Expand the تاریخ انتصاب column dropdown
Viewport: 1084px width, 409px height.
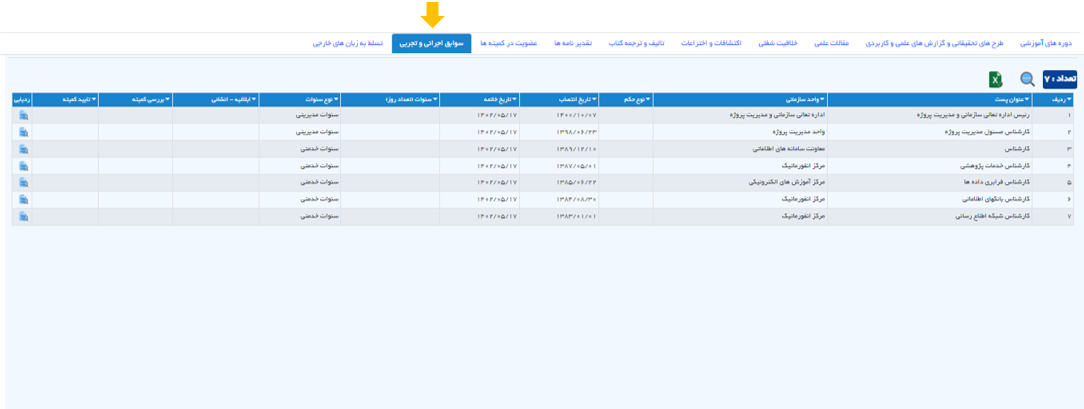[x=595, y=99]
